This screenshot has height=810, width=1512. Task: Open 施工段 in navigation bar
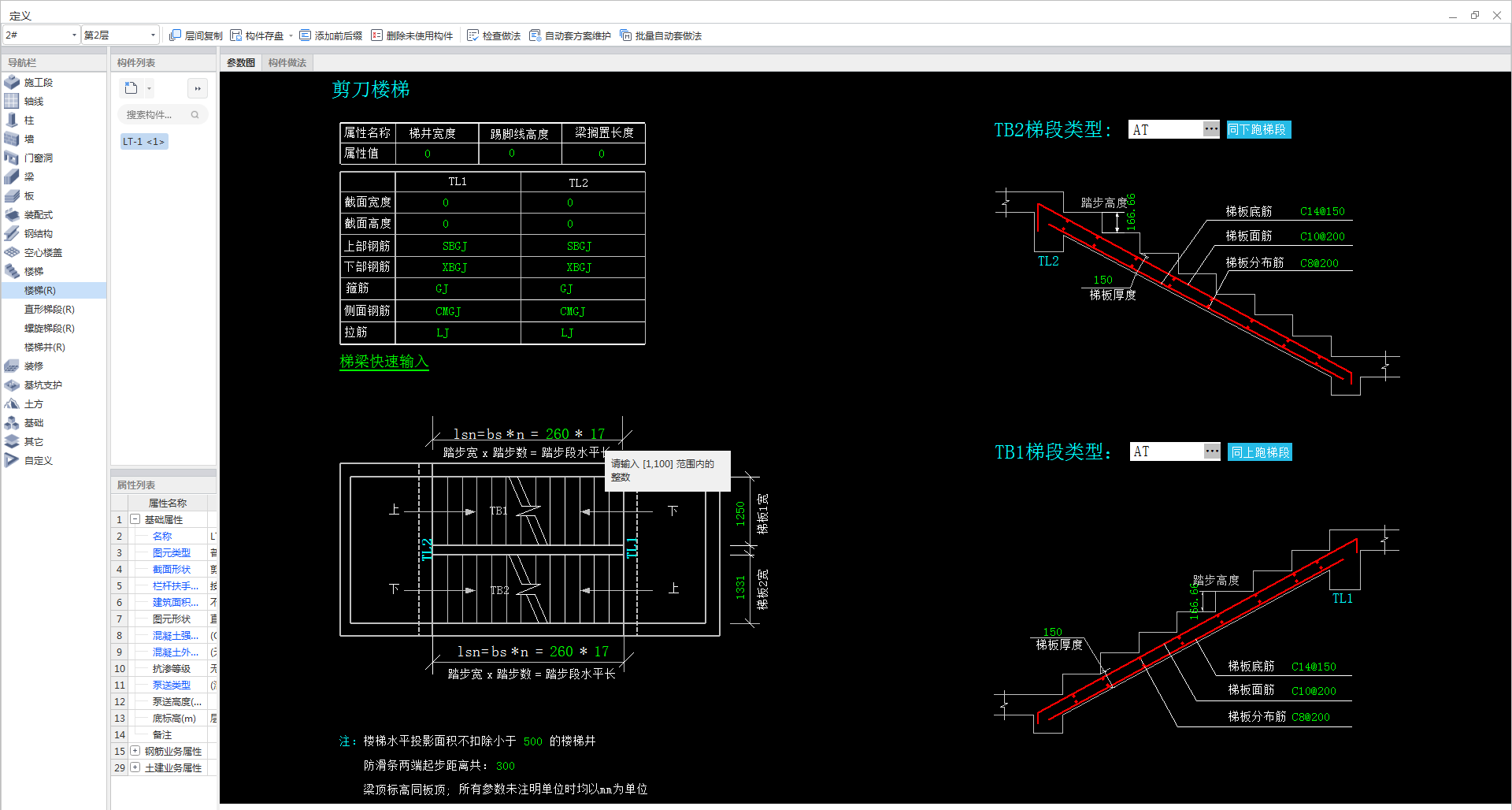click(38, 82)
